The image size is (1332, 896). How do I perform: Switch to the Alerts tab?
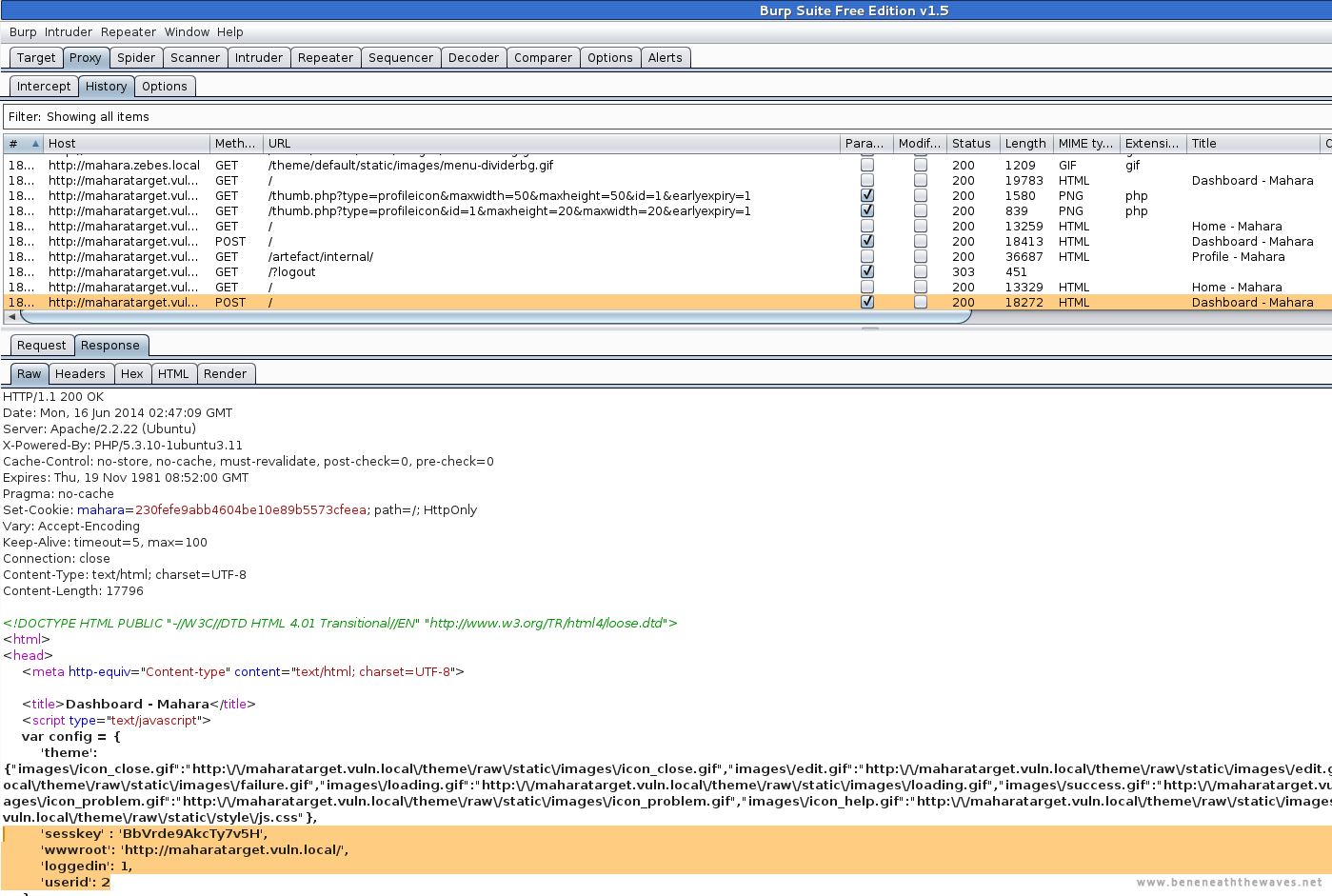click(666, 57)
